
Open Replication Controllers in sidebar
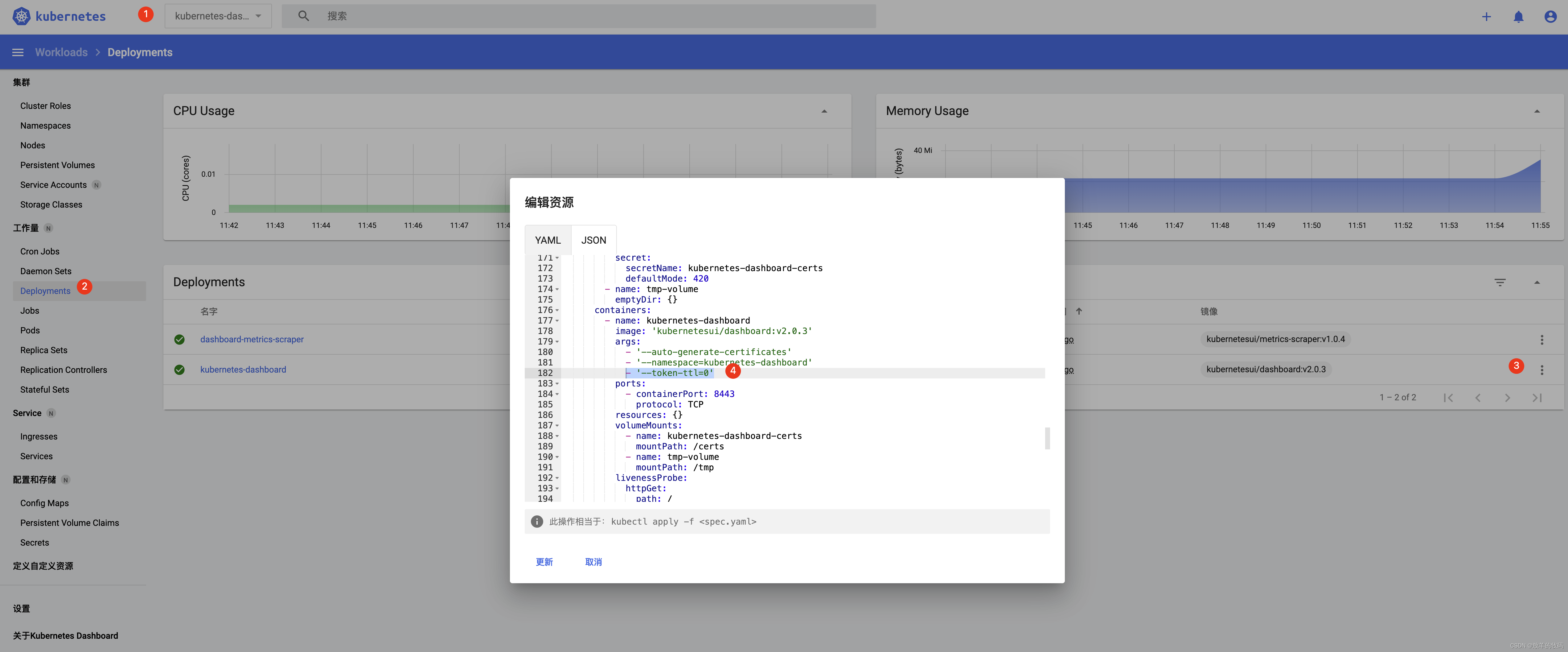(x=63, y=370)
